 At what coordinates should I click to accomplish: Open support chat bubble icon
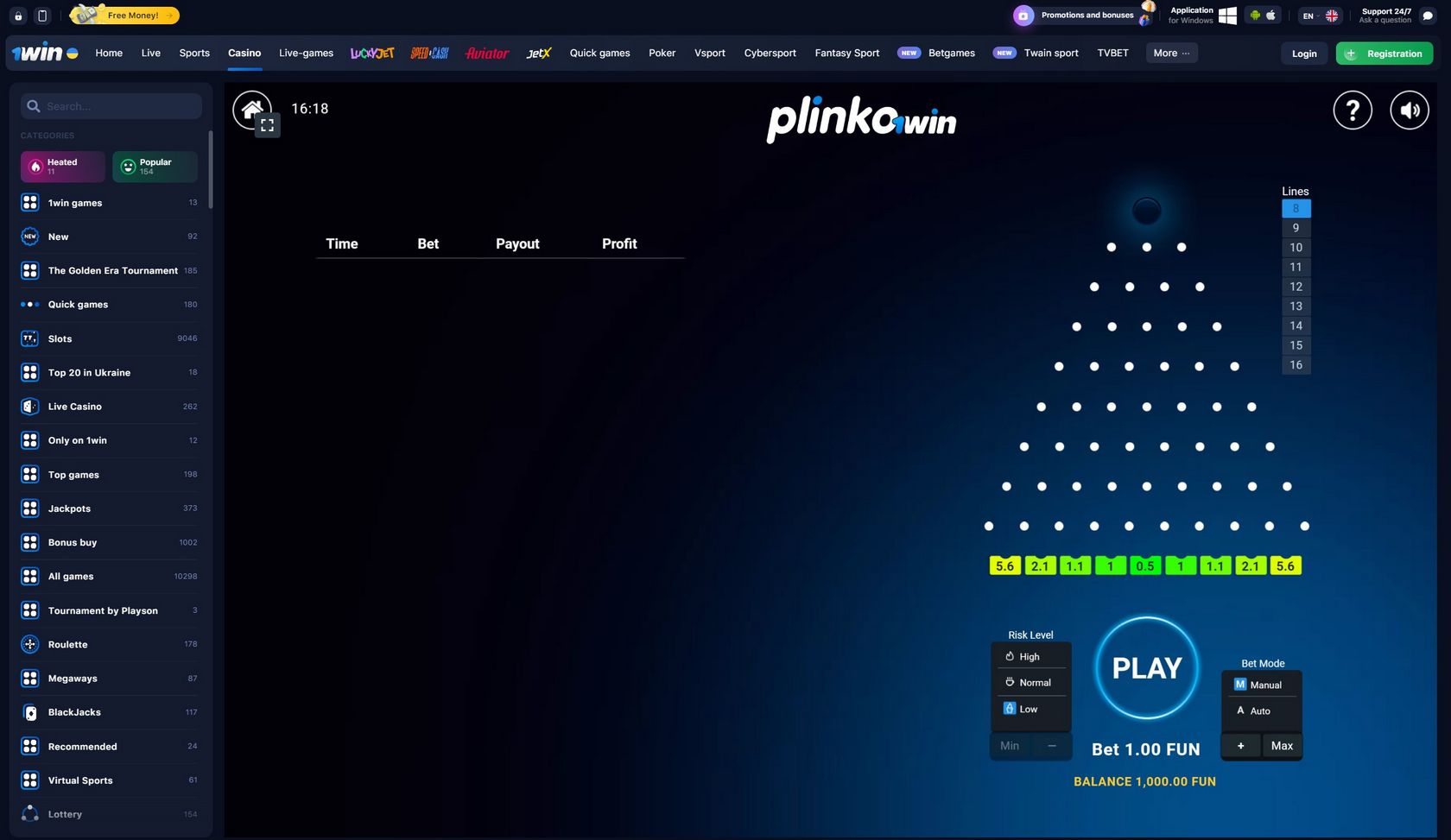tap(1428, 16)
